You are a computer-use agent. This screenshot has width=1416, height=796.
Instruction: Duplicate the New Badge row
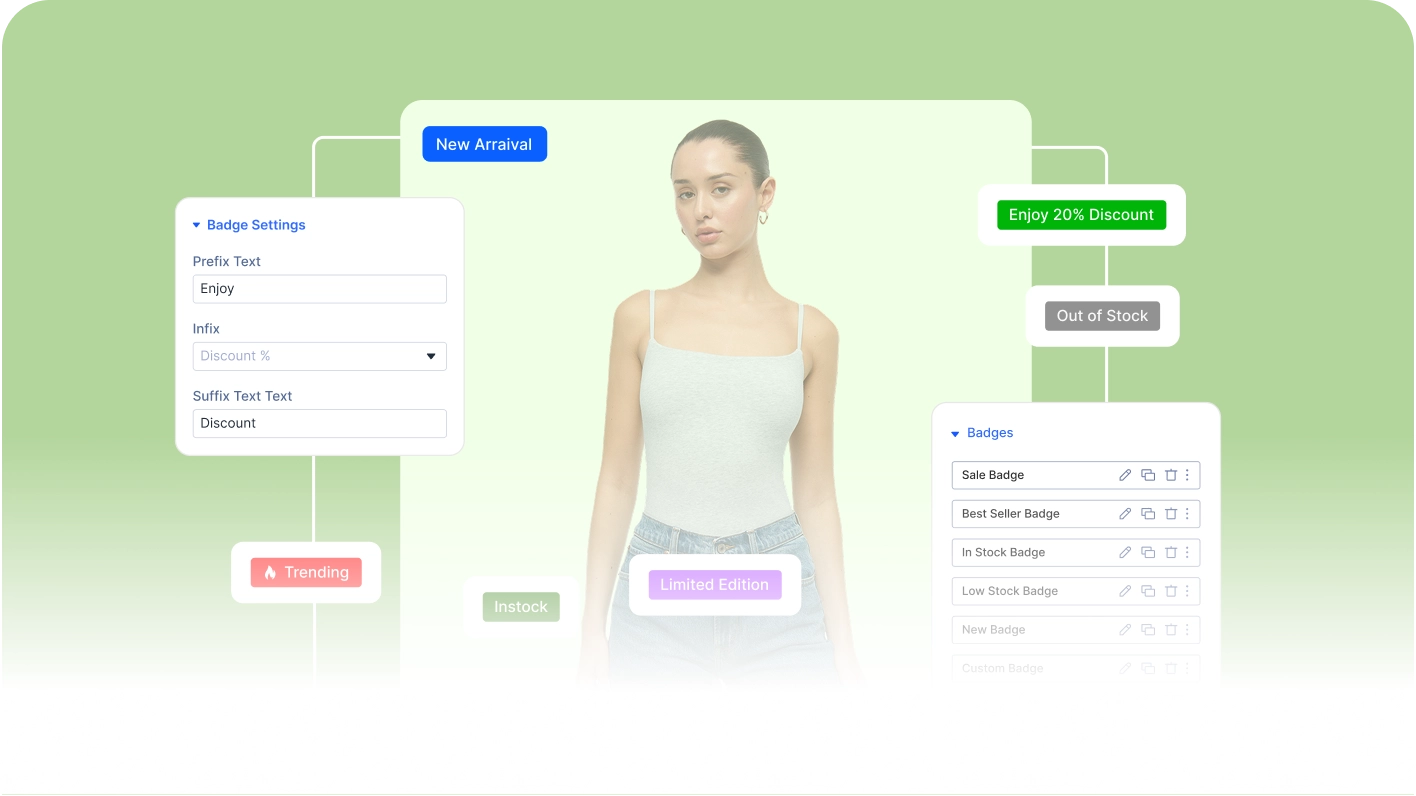pos(1148,630)
